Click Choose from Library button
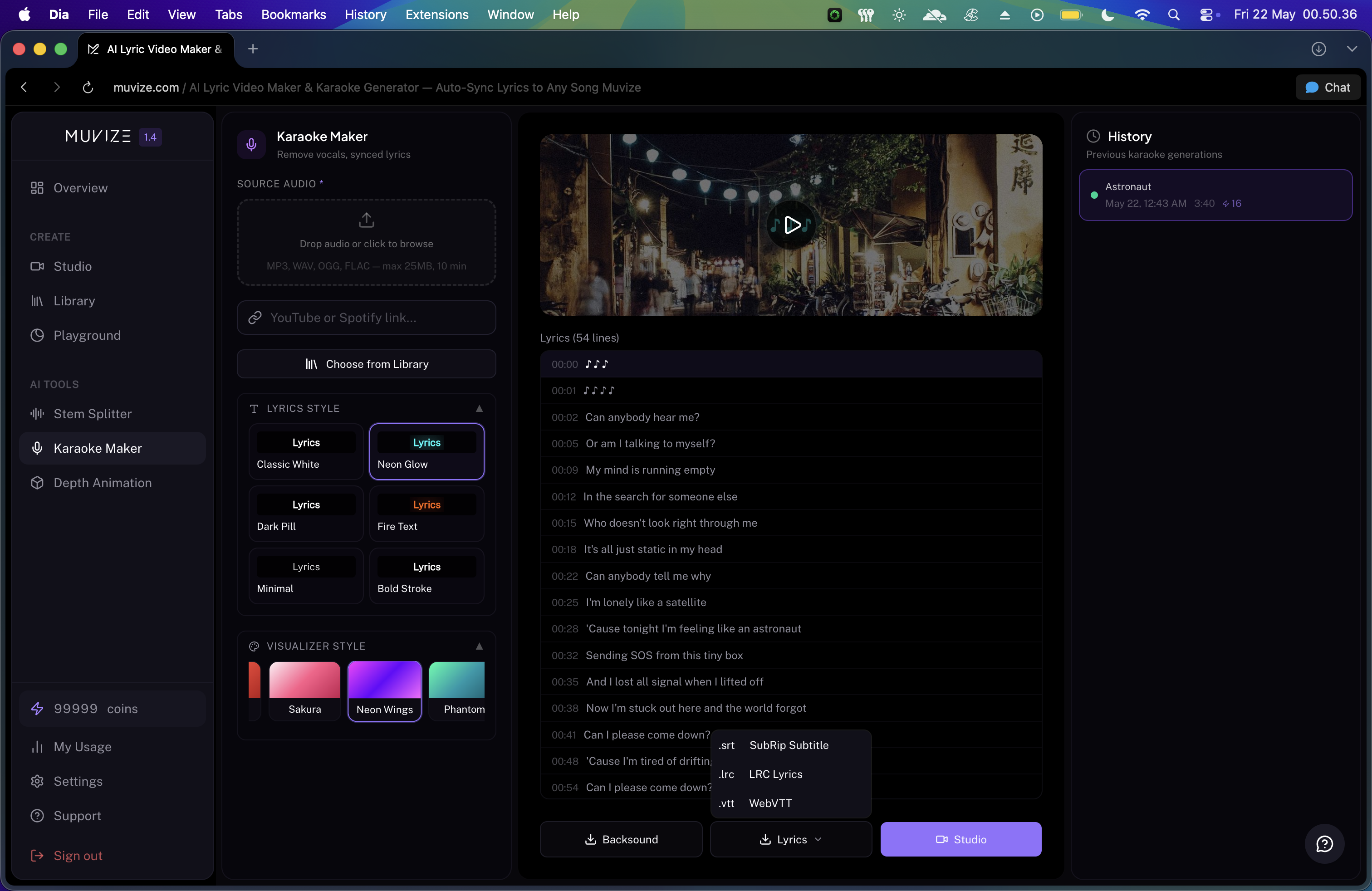Screen dimensions: 1372x891 (367, 364)
